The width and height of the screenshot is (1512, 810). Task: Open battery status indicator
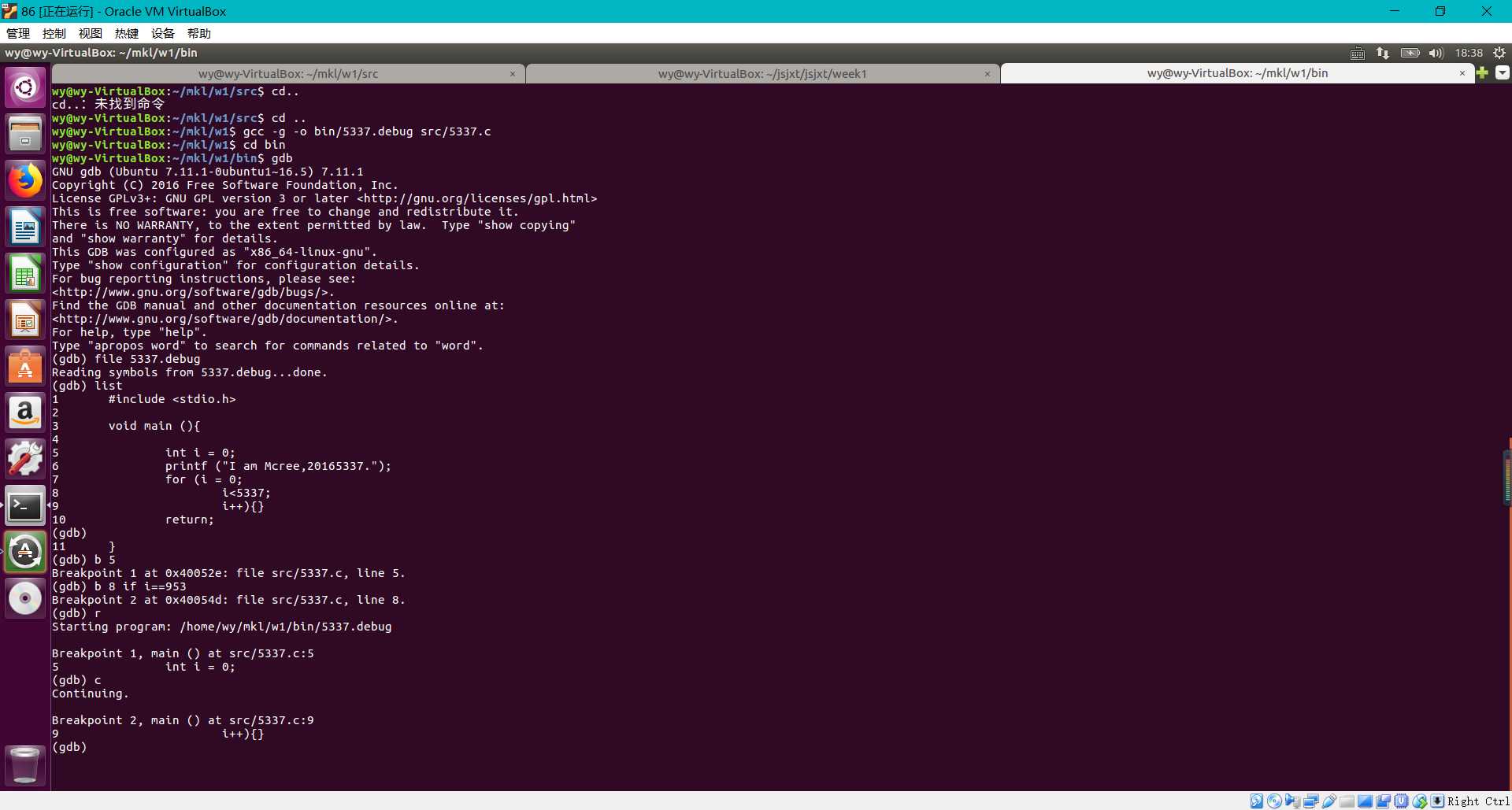coord(1410,53)
